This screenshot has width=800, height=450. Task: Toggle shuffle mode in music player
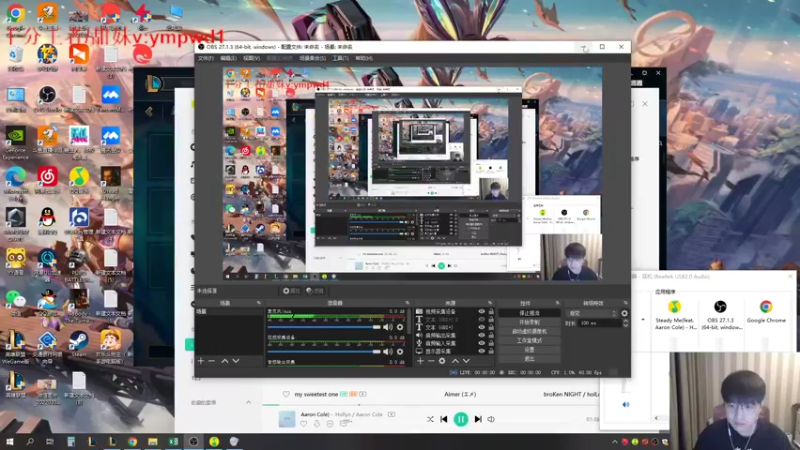pos(430,419)
